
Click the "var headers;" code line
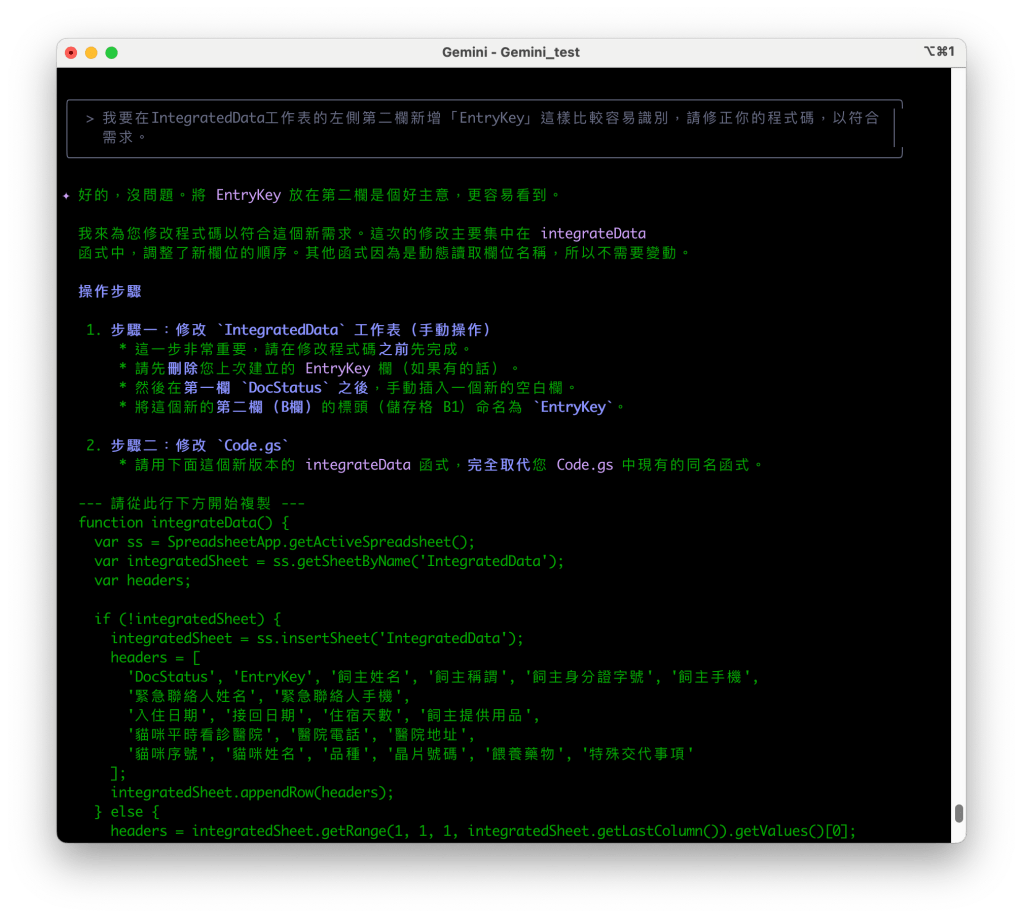click(x=142, y=580)
